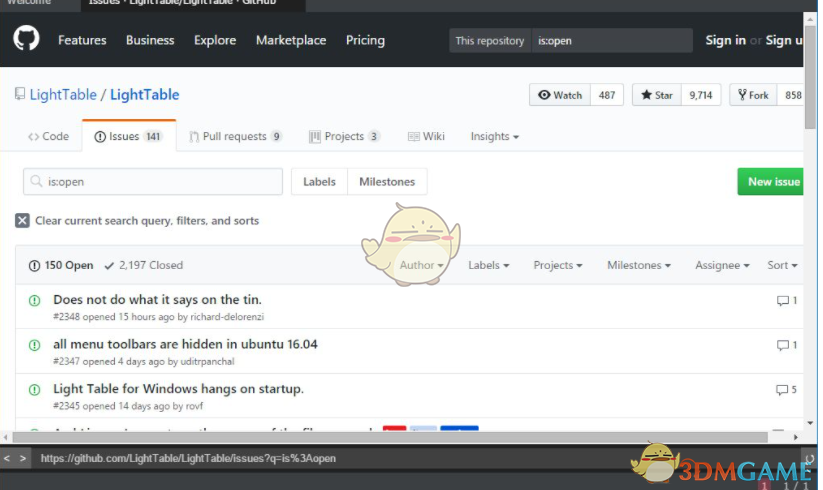The height and width of the screenshot is (490, 823).
Task: Open the Labels filter dropdown in issue header
Action: click(x=489, y=265)
